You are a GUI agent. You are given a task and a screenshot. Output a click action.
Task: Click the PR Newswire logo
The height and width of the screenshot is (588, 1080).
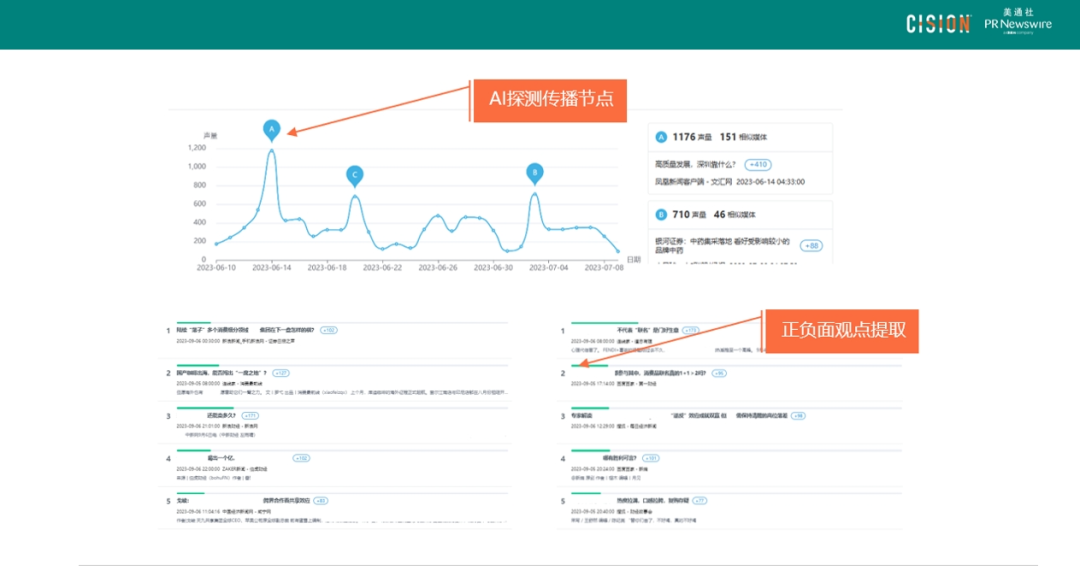(x=1018, y=24)
